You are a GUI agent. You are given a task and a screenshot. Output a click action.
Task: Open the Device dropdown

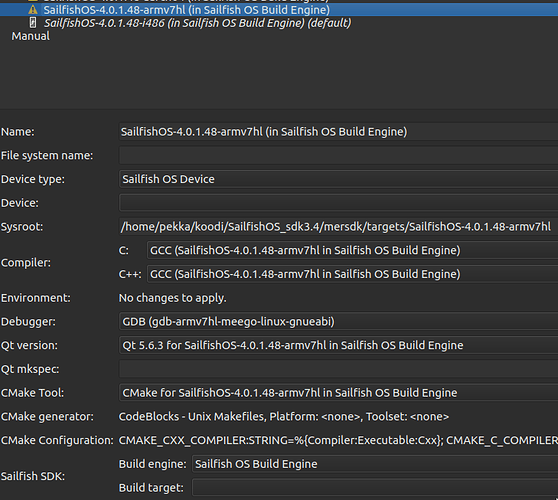[x=338, y=203]
